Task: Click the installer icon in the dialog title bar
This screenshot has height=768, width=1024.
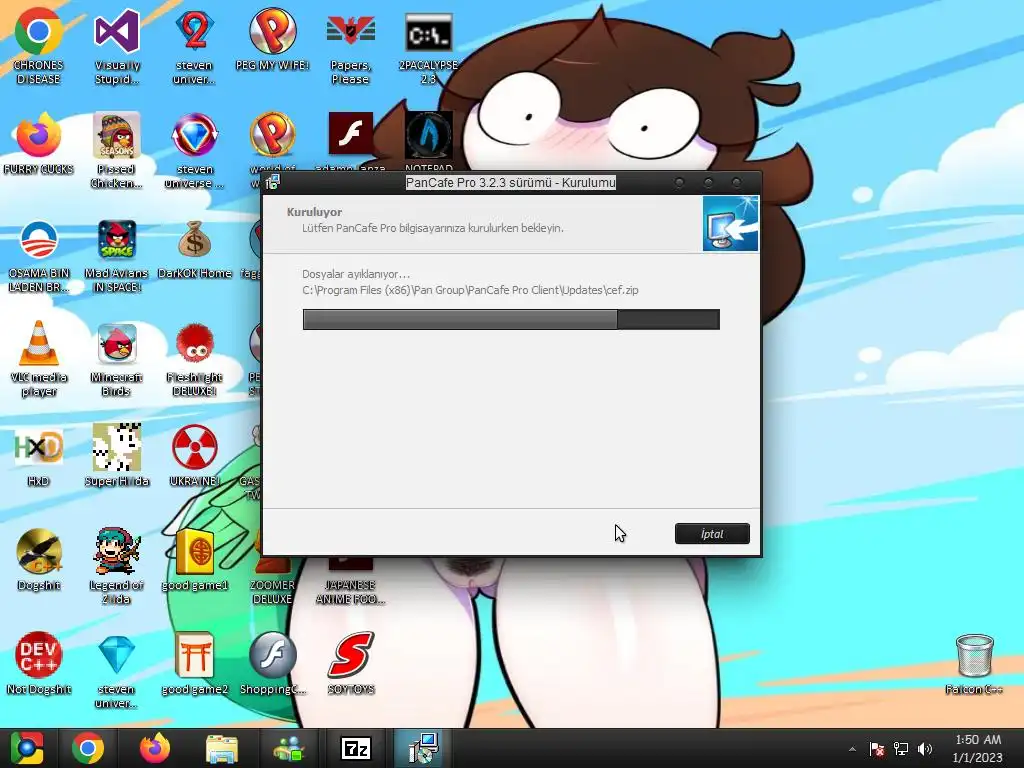Action: click(272, 182)
